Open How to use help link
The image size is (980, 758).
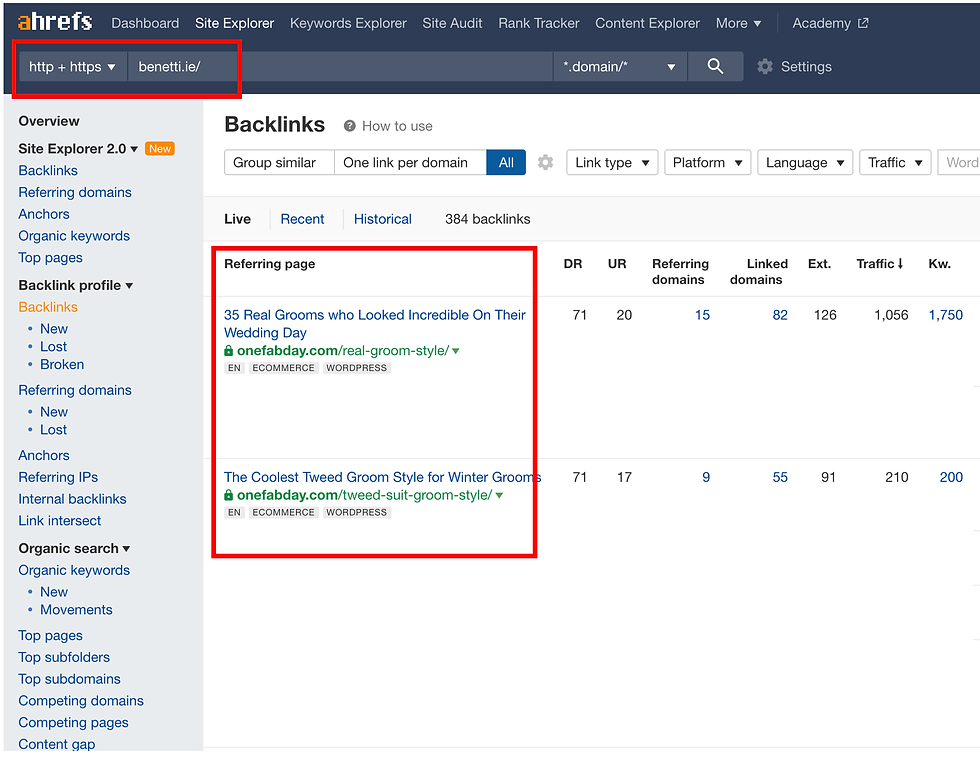tap(397, 126)
